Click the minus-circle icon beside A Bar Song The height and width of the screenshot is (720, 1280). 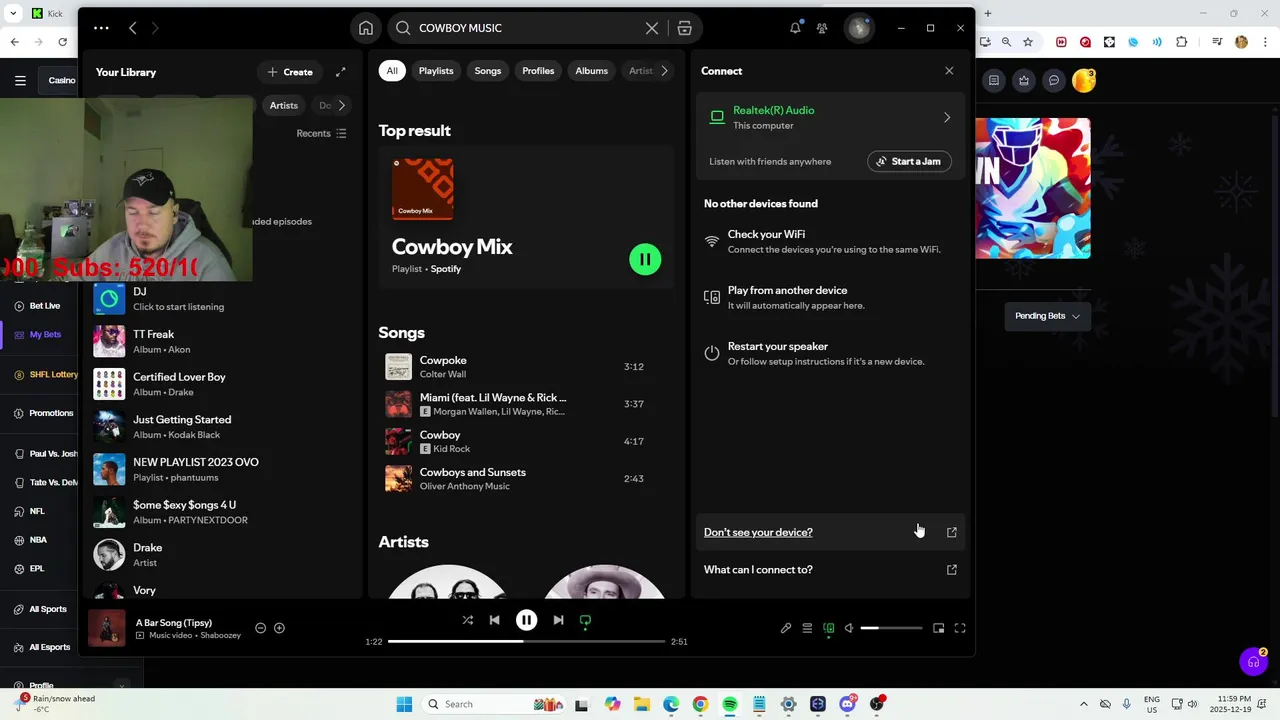[260, 628]
